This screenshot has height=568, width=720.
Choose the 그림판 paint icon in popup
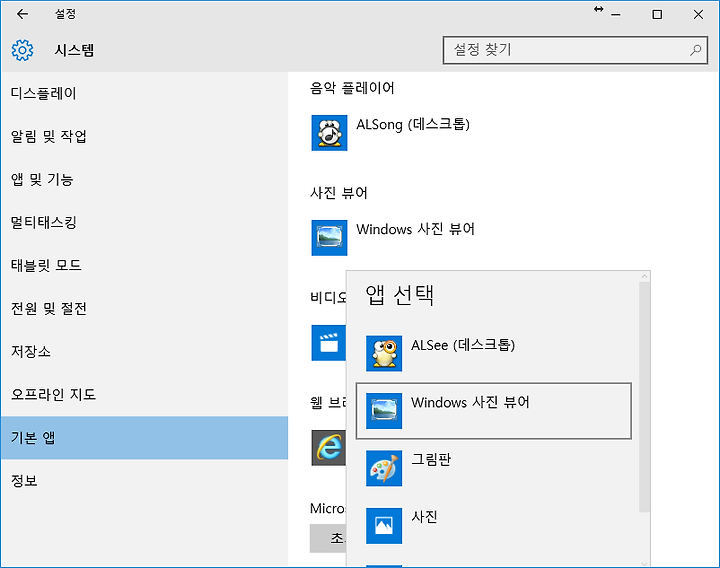384,468
